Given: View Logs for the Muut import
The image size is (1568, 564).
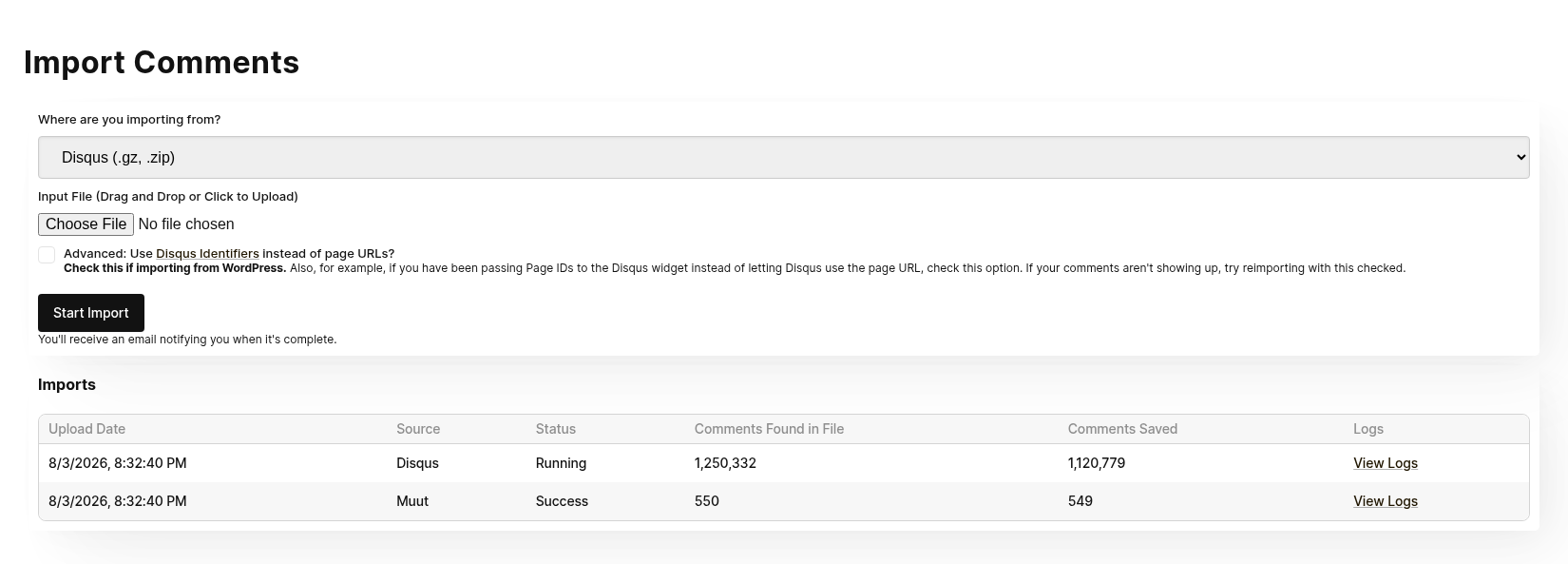Looking at the screenshot, I should click(x=1386, y=501).
